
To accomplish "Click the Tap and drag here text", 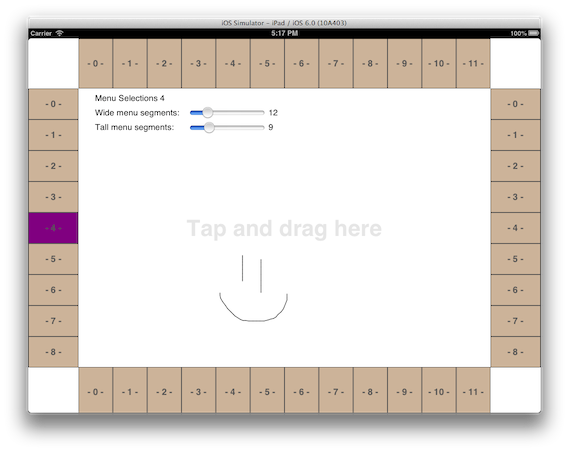I will click(x=284, y=229).
